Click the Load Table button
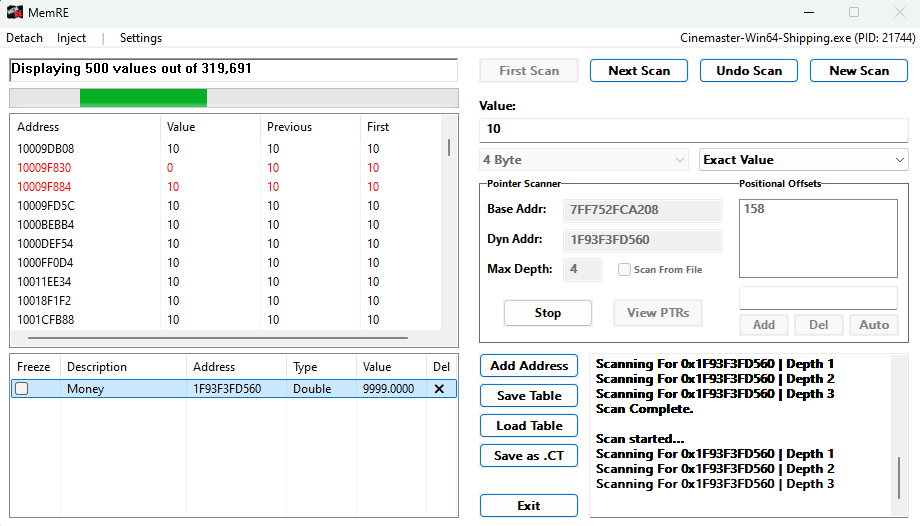The width and height of the screenshot is (920, 526). coord(529,426)
